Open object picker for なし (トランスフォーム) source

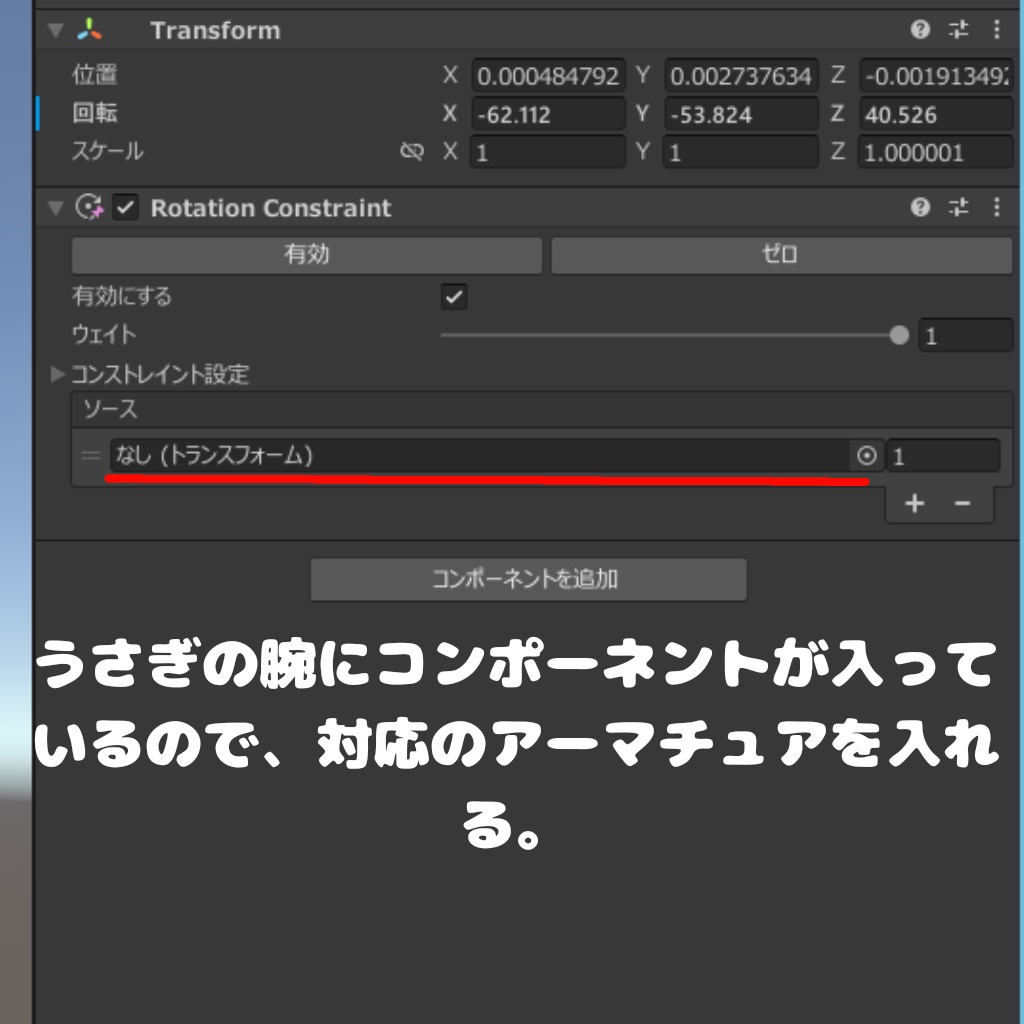867,455
